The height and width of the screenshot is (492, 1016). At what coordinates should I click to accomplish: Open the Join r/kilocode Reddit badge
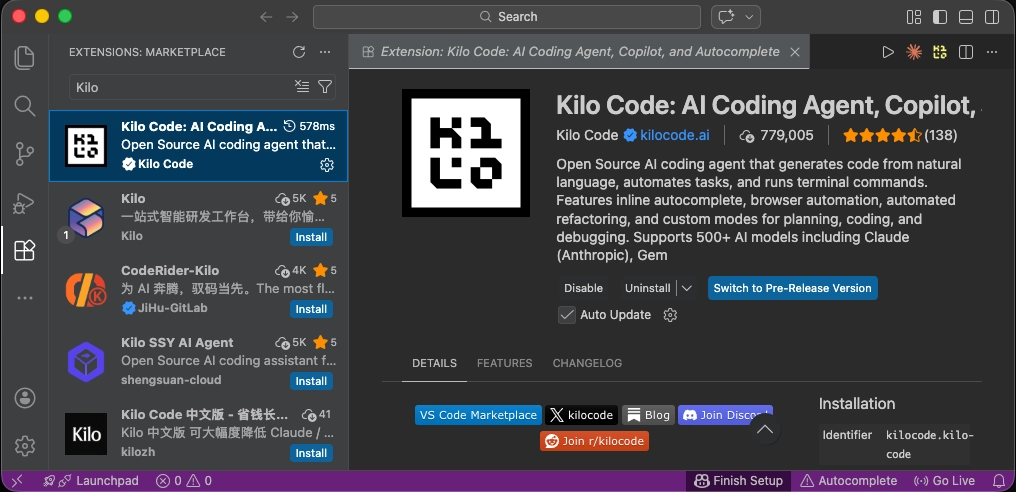[x=594, y=441]
